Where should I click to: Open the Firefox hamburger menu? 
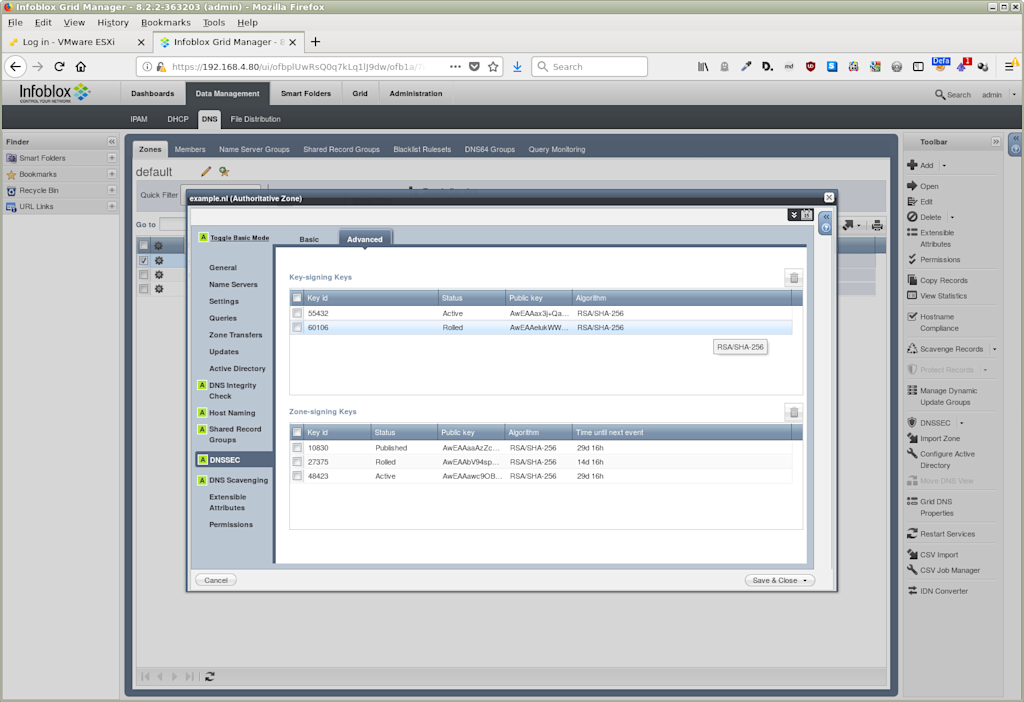pyautogui.click(x=1009, y=67)
